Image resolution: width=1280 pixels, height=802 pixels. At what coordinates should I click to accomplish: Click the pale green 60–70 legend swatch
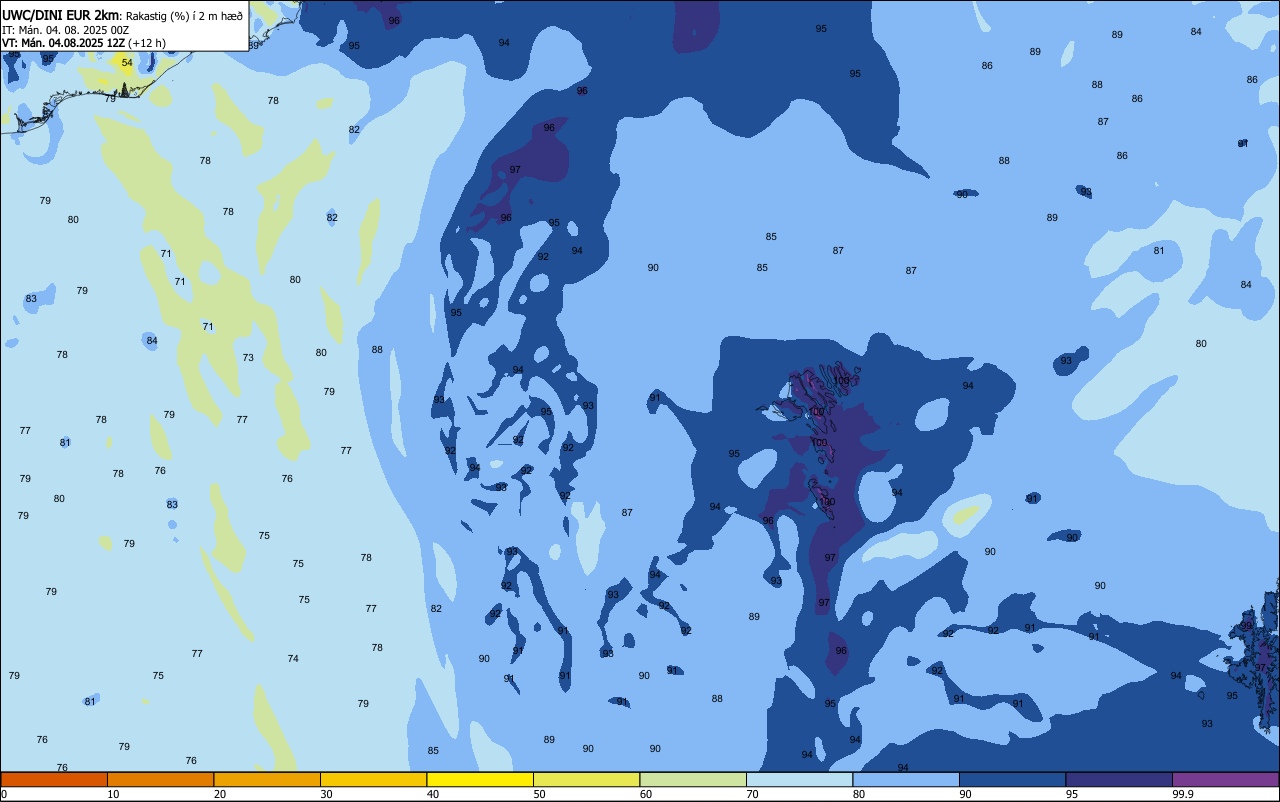(693, 779)
